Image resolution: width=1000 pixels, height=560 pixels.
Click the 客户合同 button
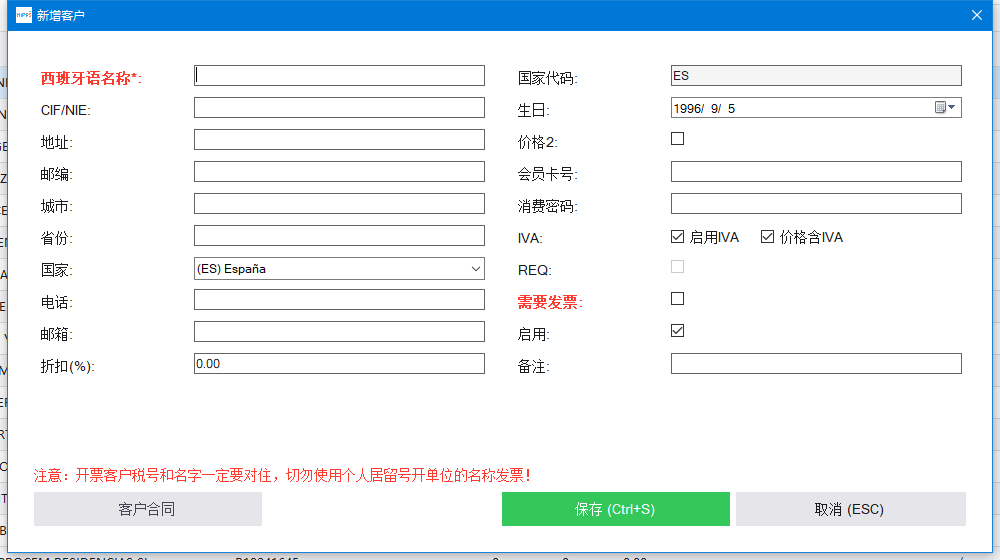click(x=148, y=509)
